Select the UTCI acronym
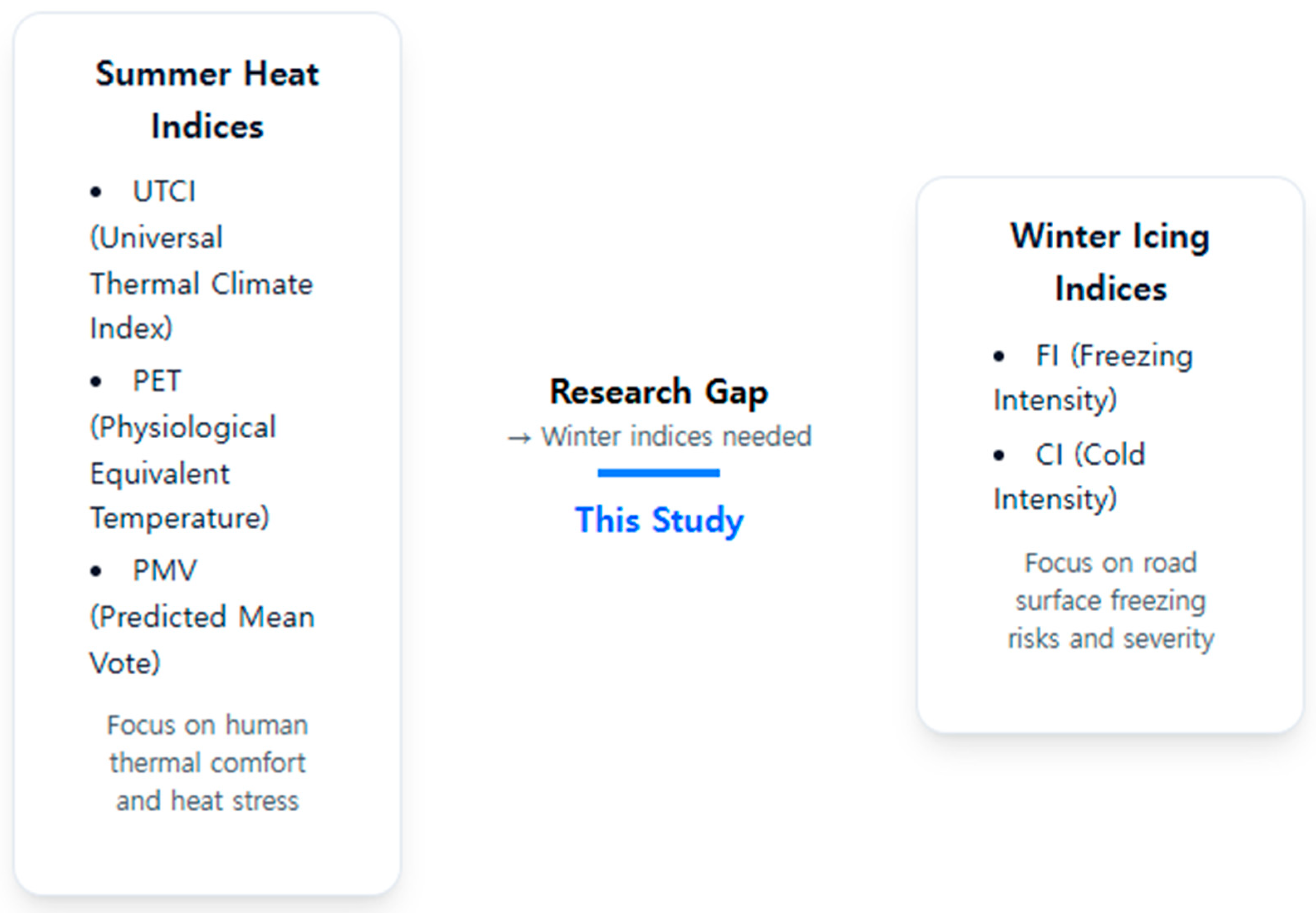1316x913 pixels. click(164, 191)
